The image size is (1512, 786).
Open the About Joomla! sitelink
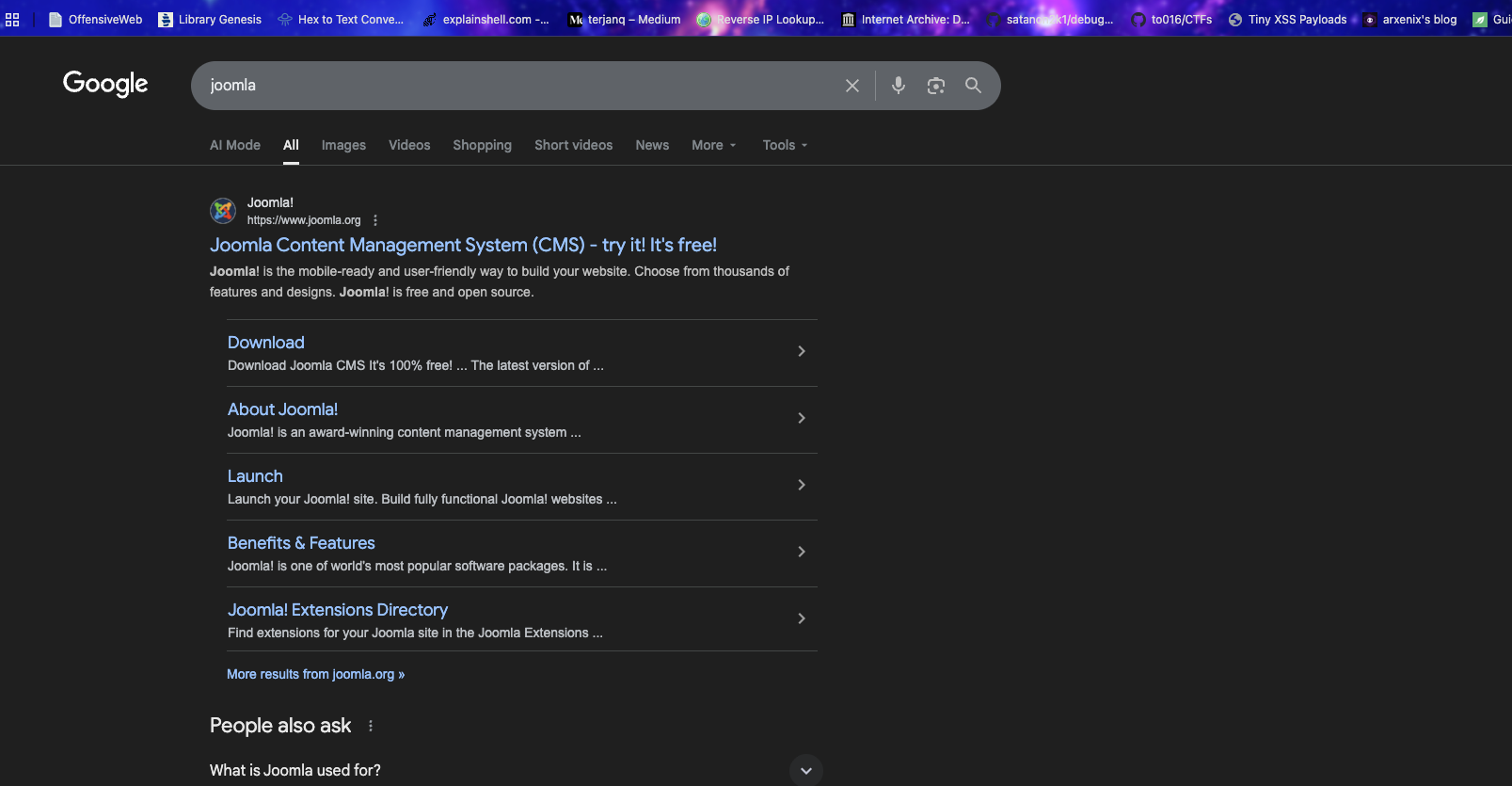click(x=282, y=409)
